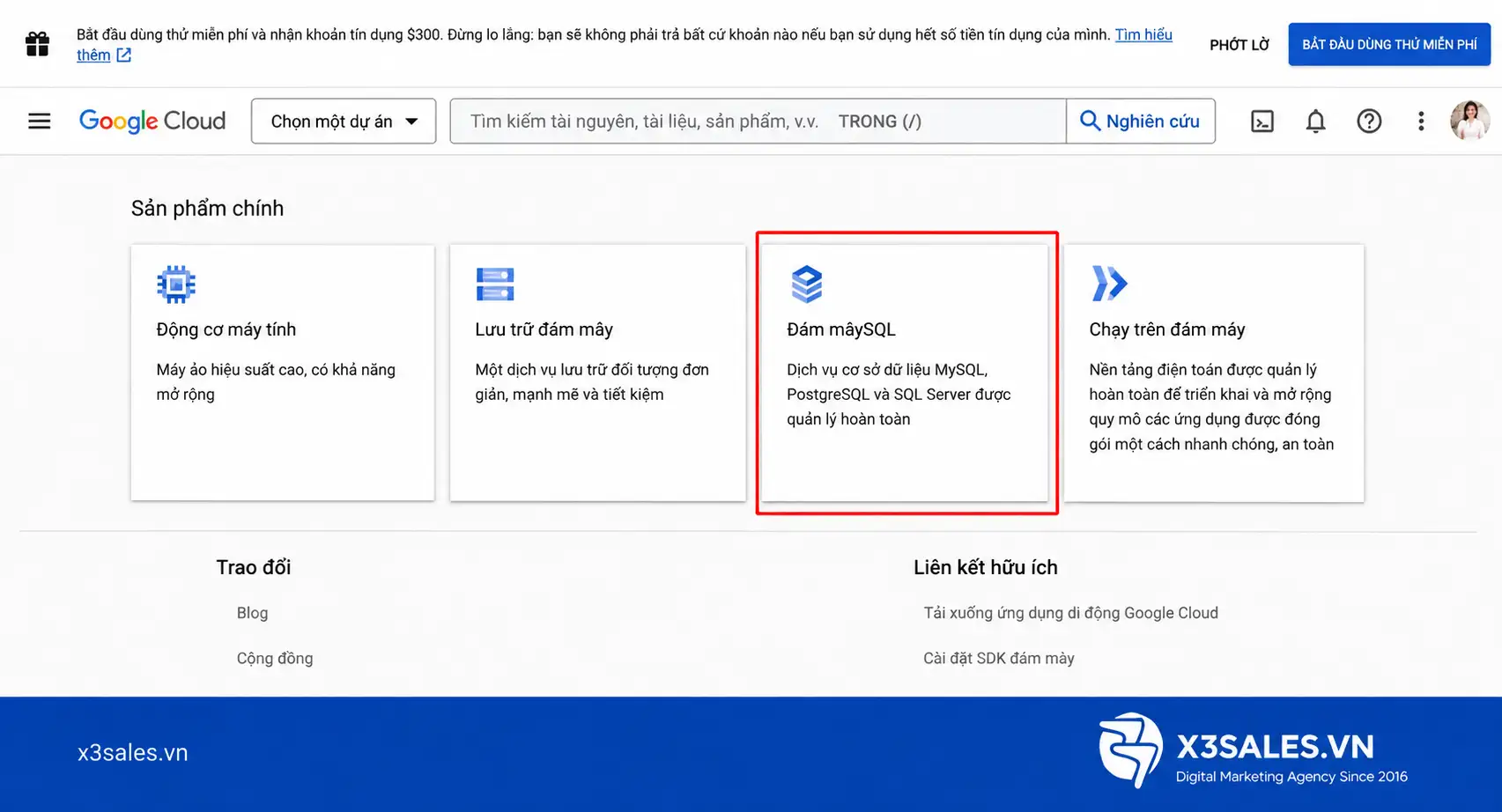
Task: Click the Cloud Storage icon
Action: tap(495, 284)
